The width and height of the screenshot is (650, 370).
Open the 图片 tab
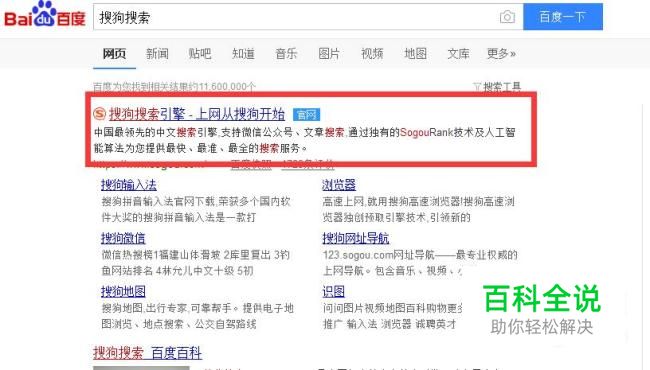click(x=329, y=53)
